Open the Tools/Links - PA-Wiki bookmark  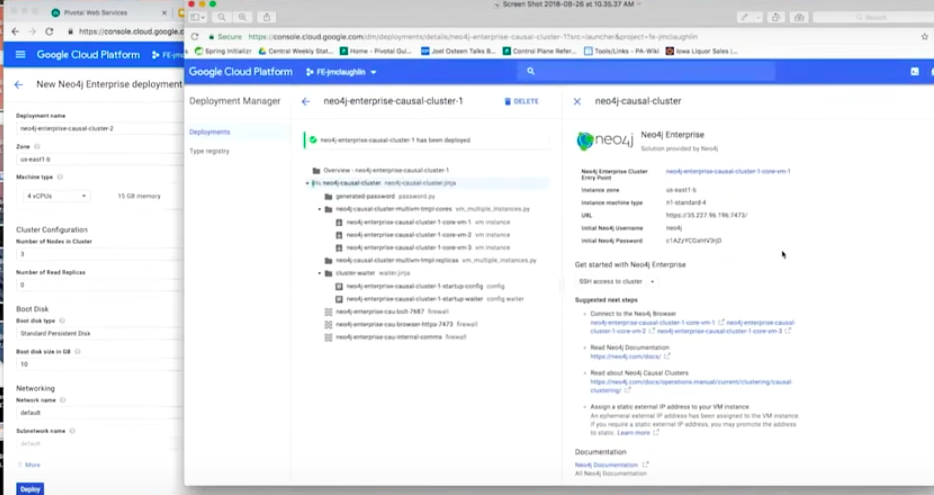pyautogui.click(x=621, y=51)
